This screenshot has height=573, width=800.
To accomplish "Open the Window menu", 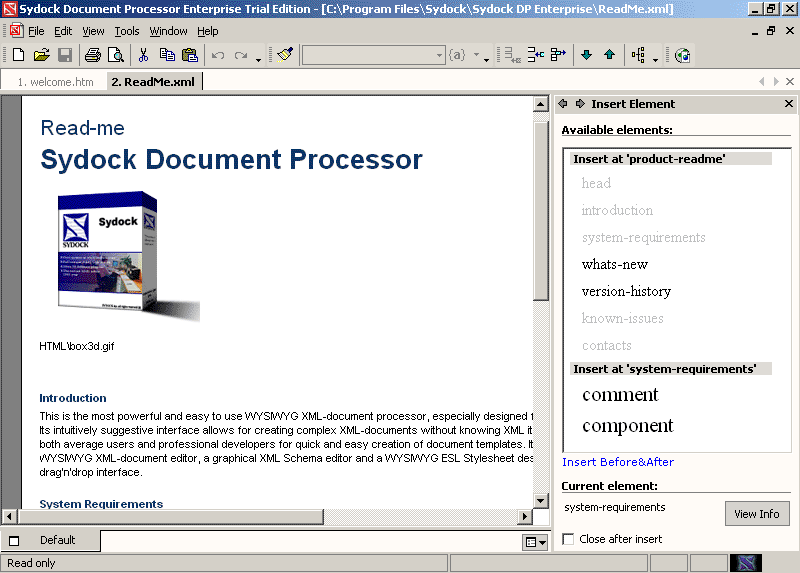I will click(x=168, y=31).
